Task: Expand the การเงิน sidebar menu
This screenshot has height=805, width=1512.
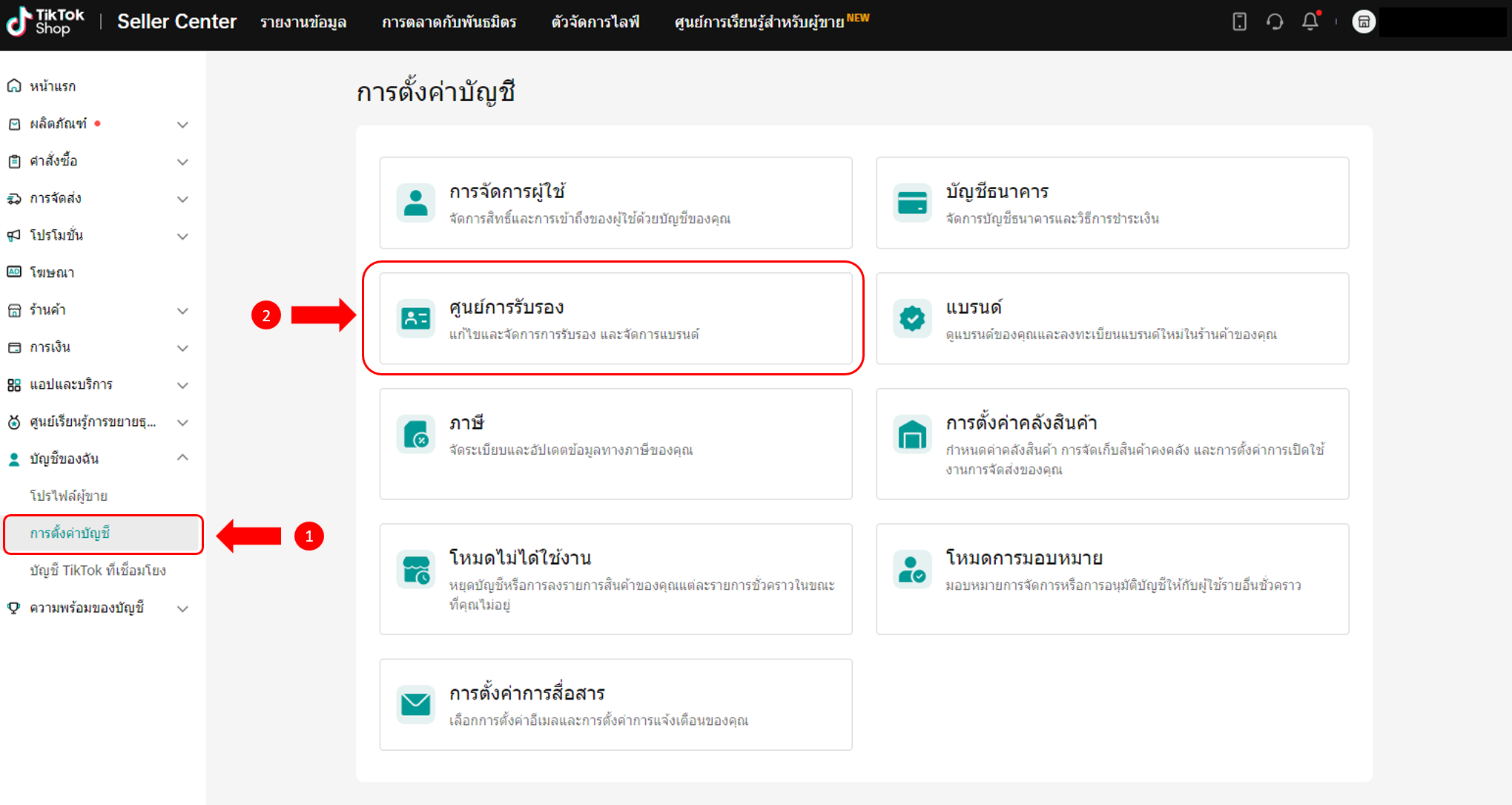Action: 182,348
